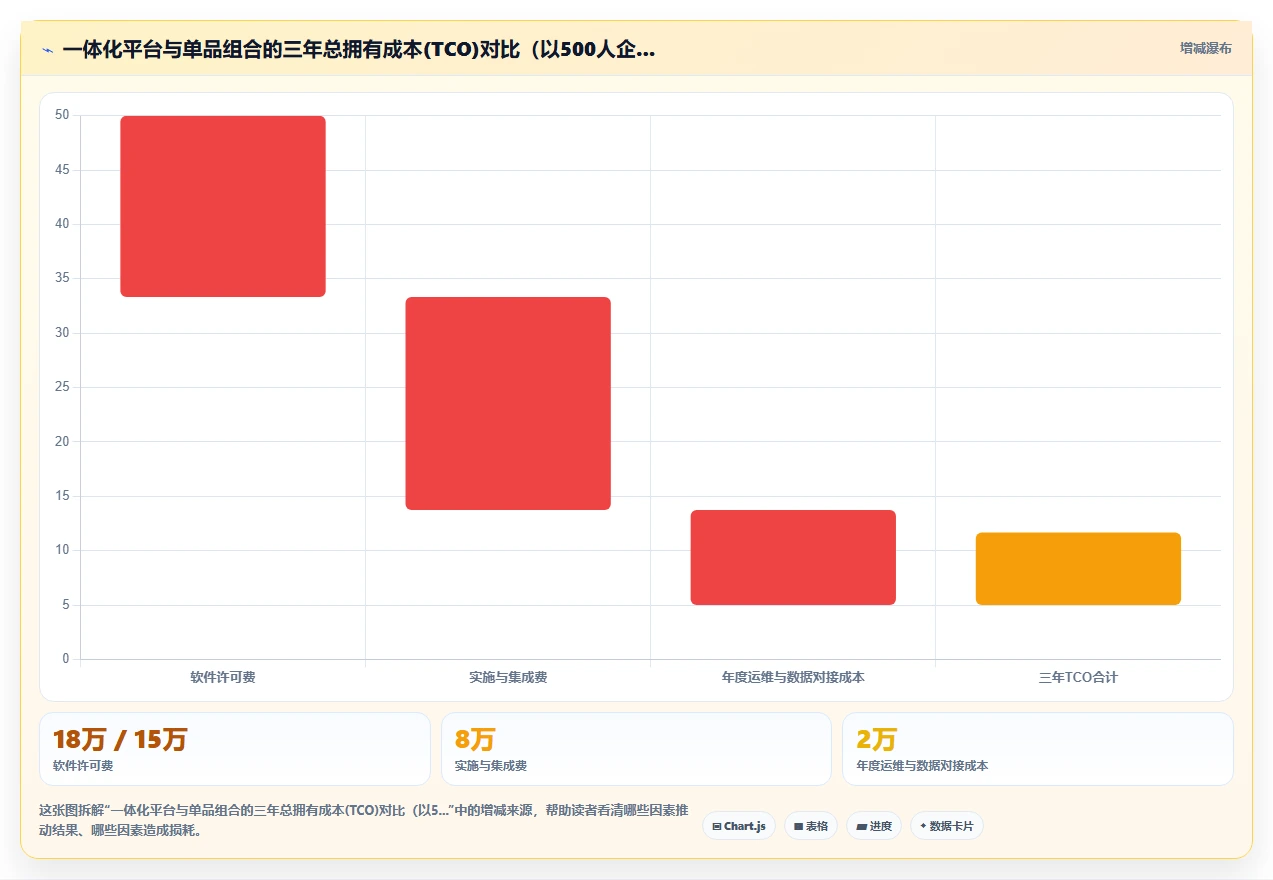Click the y-axis value 50

(62, 115)
